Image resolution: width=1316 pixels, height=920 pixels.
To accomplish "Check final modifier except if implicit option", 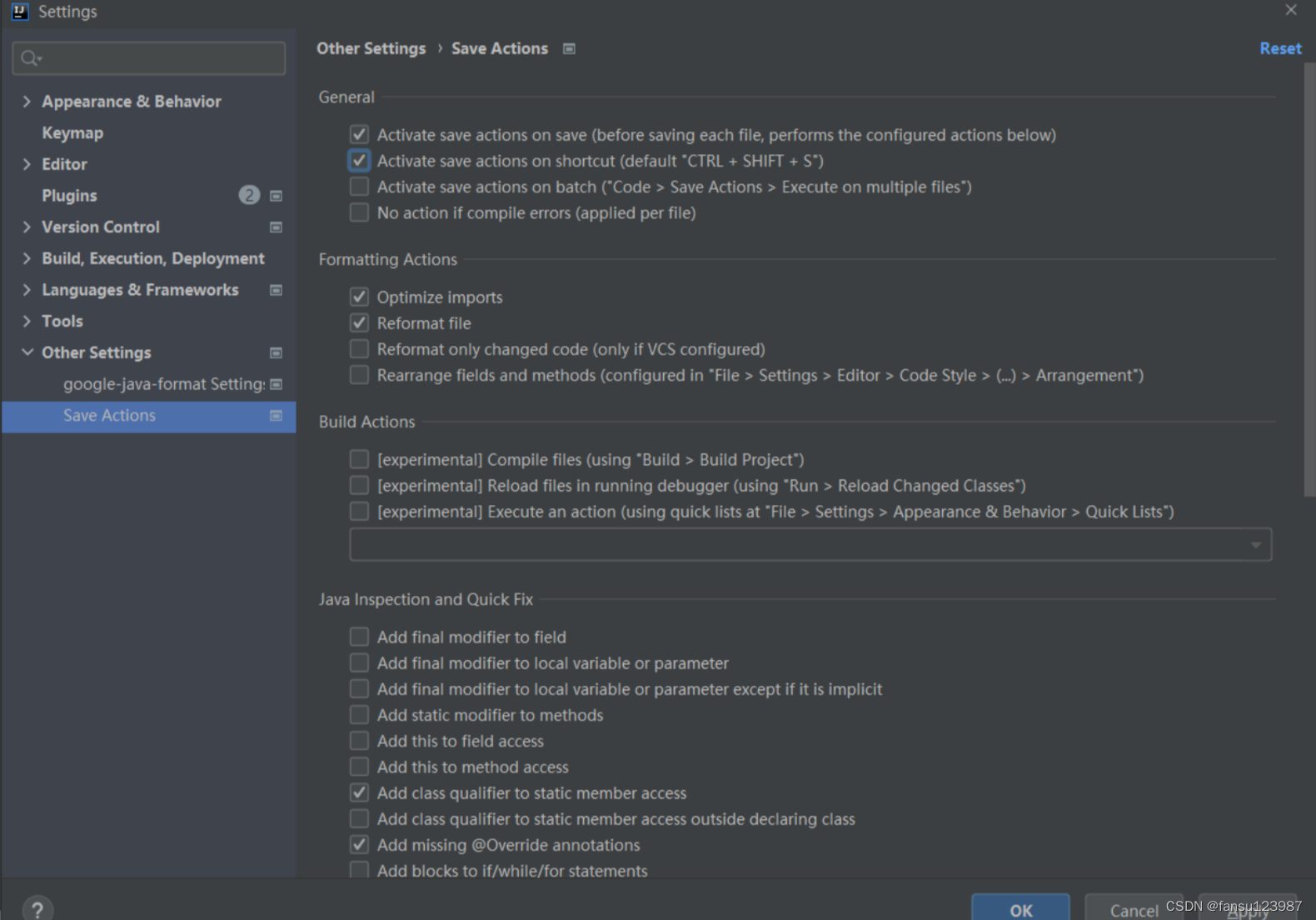I will (x=359, y=688).
